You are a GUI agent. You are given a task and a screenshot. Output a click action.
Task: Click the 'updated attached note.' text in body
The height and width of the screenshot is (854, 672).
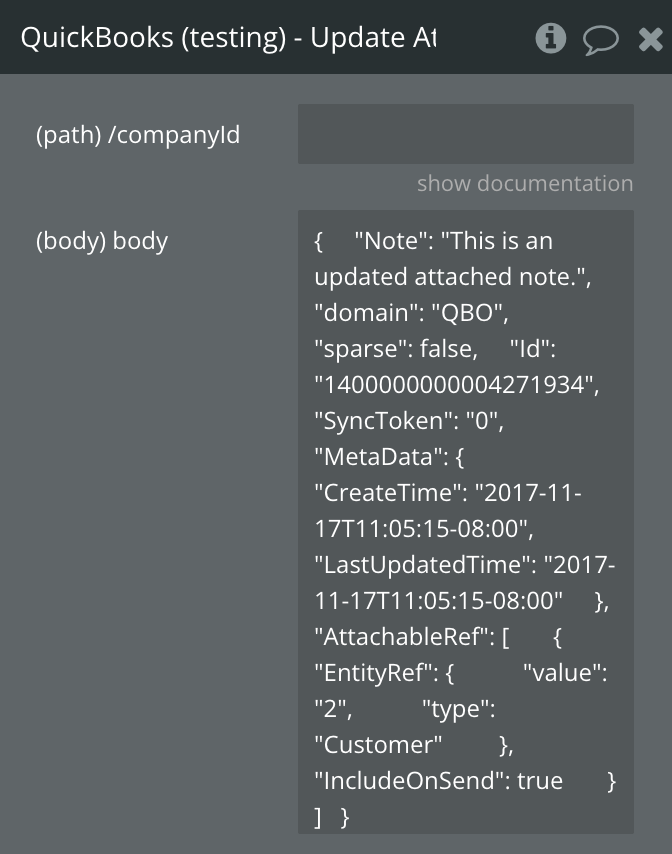452,277
